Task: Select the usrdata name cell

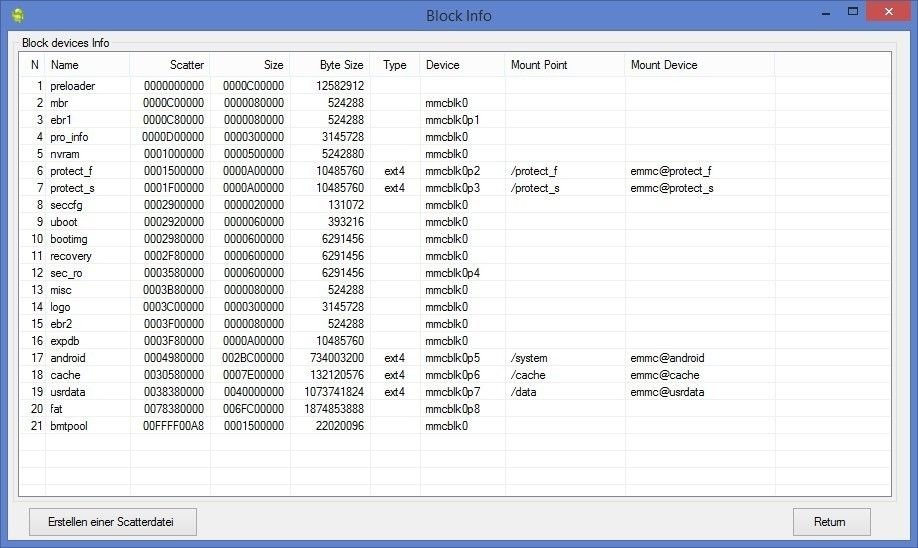Action: pyautogui.click(x=68, y=392)
